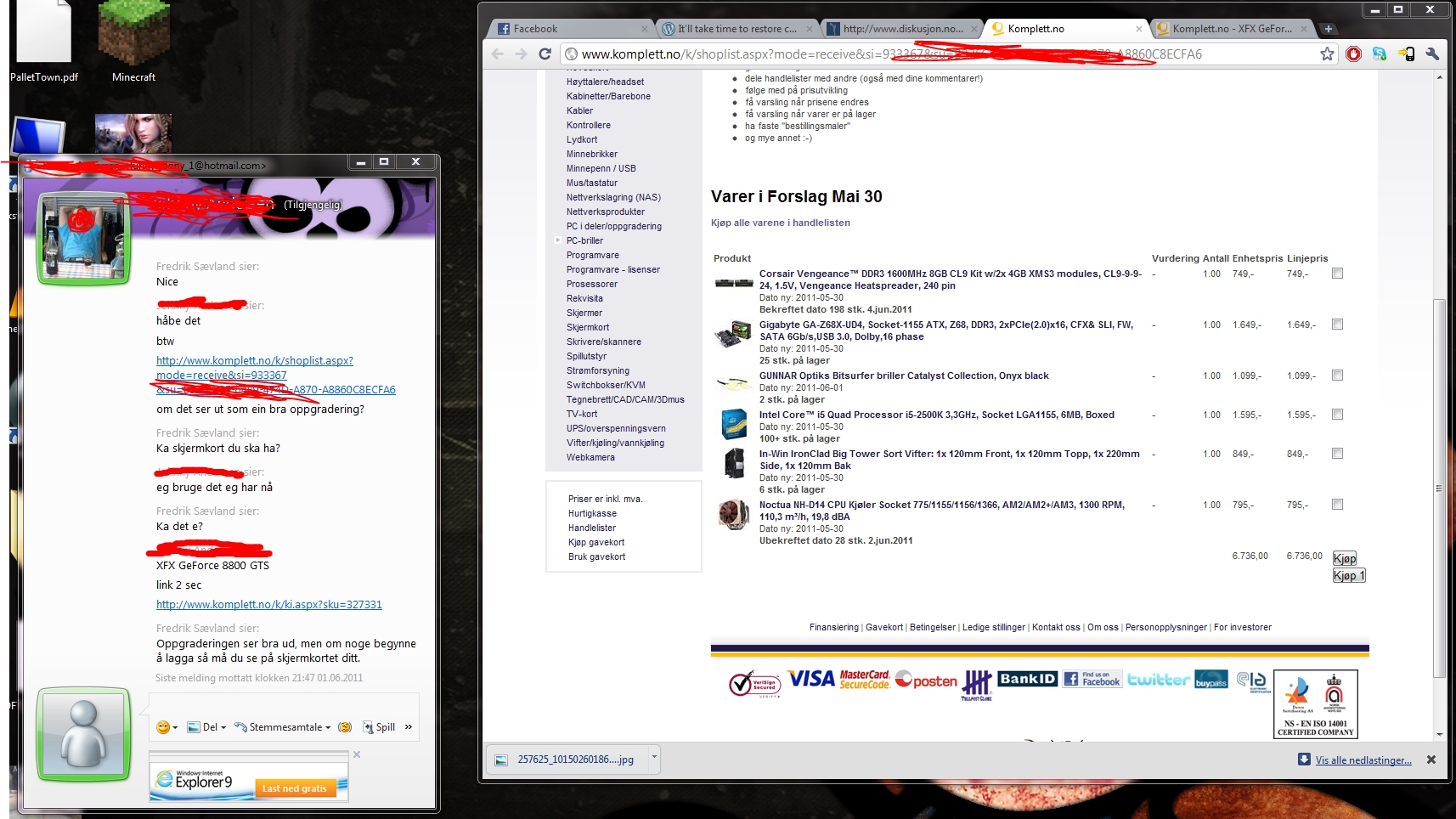Image resolution: width=1456 pixels, height=819 pixels.
Task: Click the Posten logo in footer
Action: [926, 681]
